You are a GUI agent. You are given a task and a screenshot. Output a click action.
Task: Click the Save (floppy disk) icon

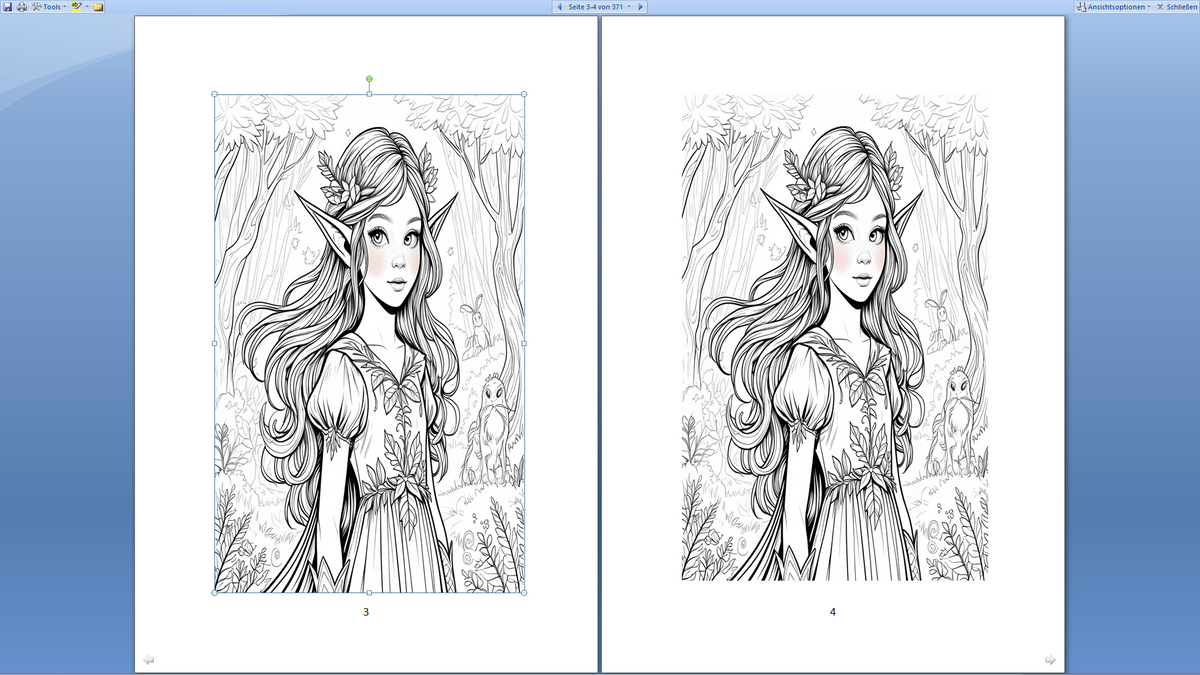click(7, 6)
